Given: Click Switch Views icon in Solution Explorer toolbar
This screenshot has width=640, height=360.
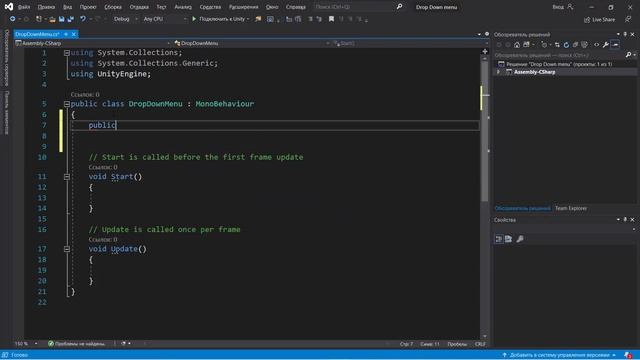Looking at the screenshot, I should 527,45.
